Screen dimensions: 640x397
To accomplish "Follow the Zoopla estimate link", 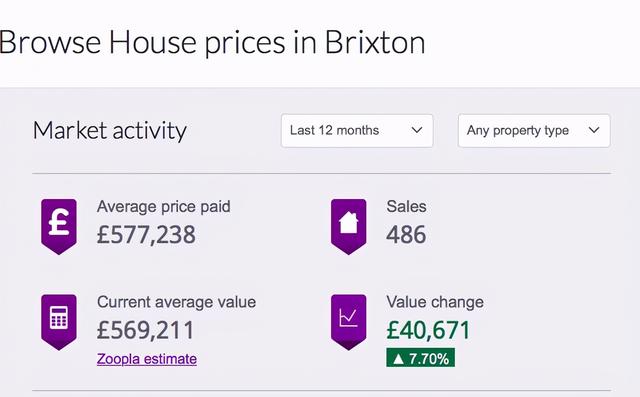I will (147, 359).
